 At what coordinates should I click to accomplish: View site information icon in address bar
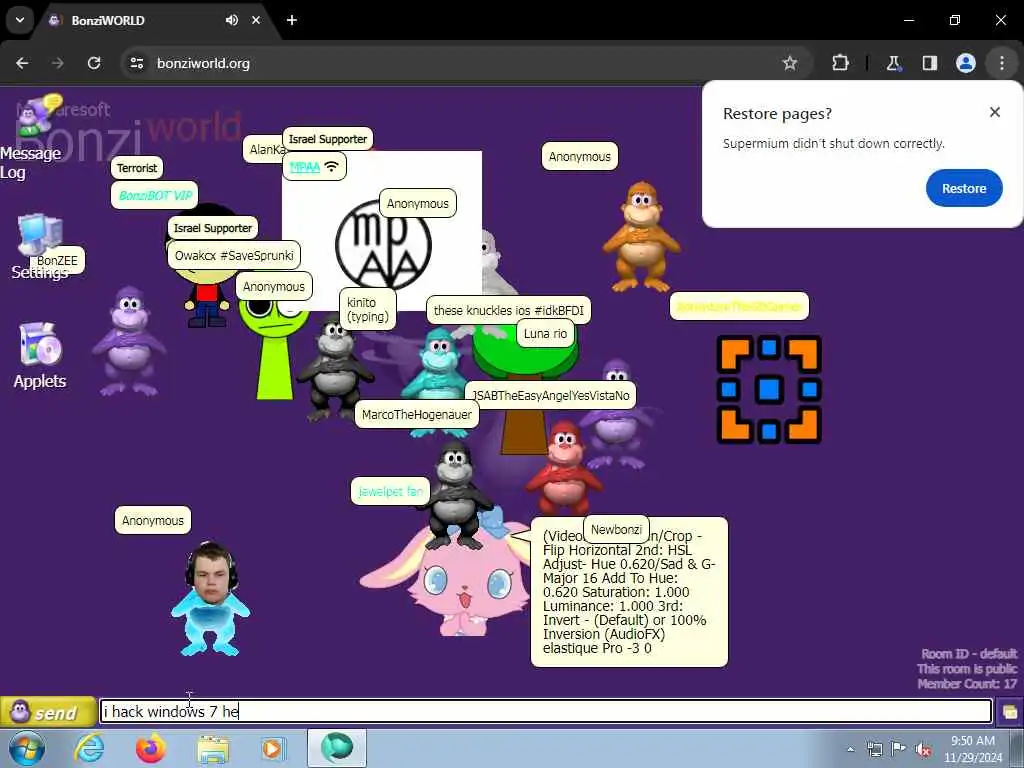click(x=136, y=63)
